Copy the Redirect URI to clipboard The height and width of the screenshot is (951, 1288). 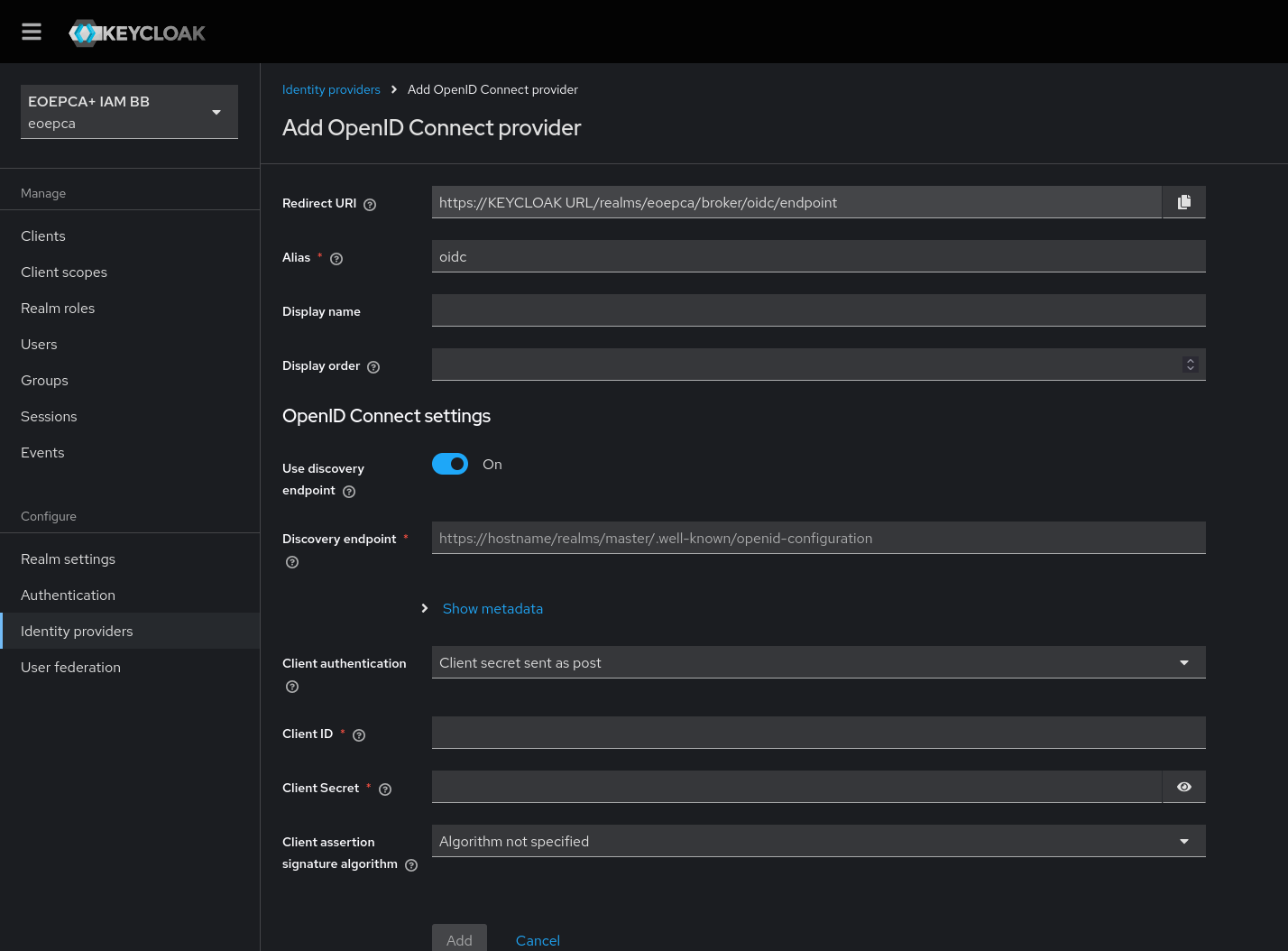pyautogui.click(x=1183, y=202)
